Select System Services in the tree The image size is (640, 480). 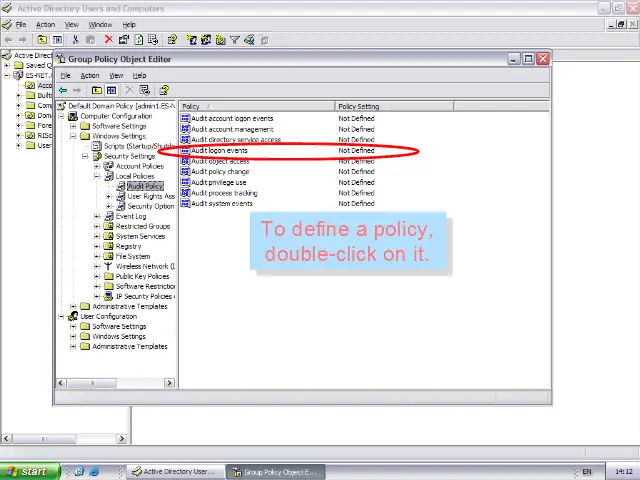[x=140, y=236]
